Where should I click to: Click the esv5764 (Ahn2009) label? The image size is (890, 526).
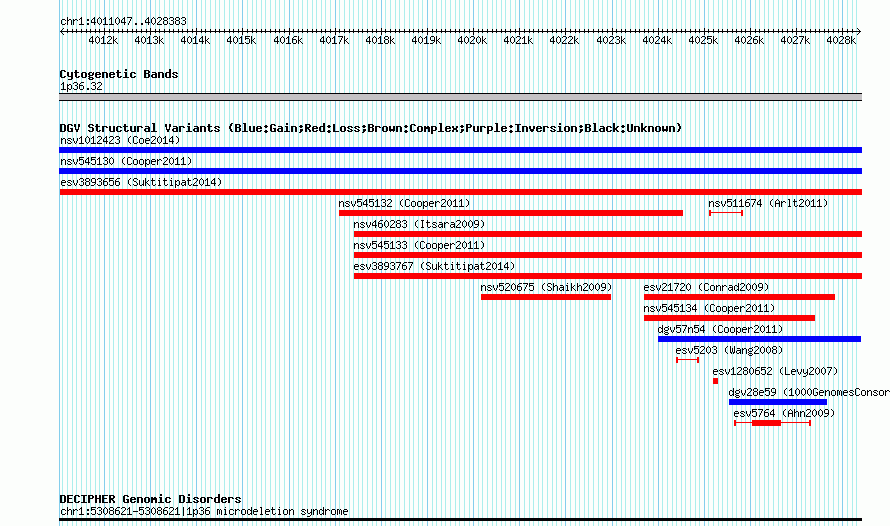click(x=784, y=413)
